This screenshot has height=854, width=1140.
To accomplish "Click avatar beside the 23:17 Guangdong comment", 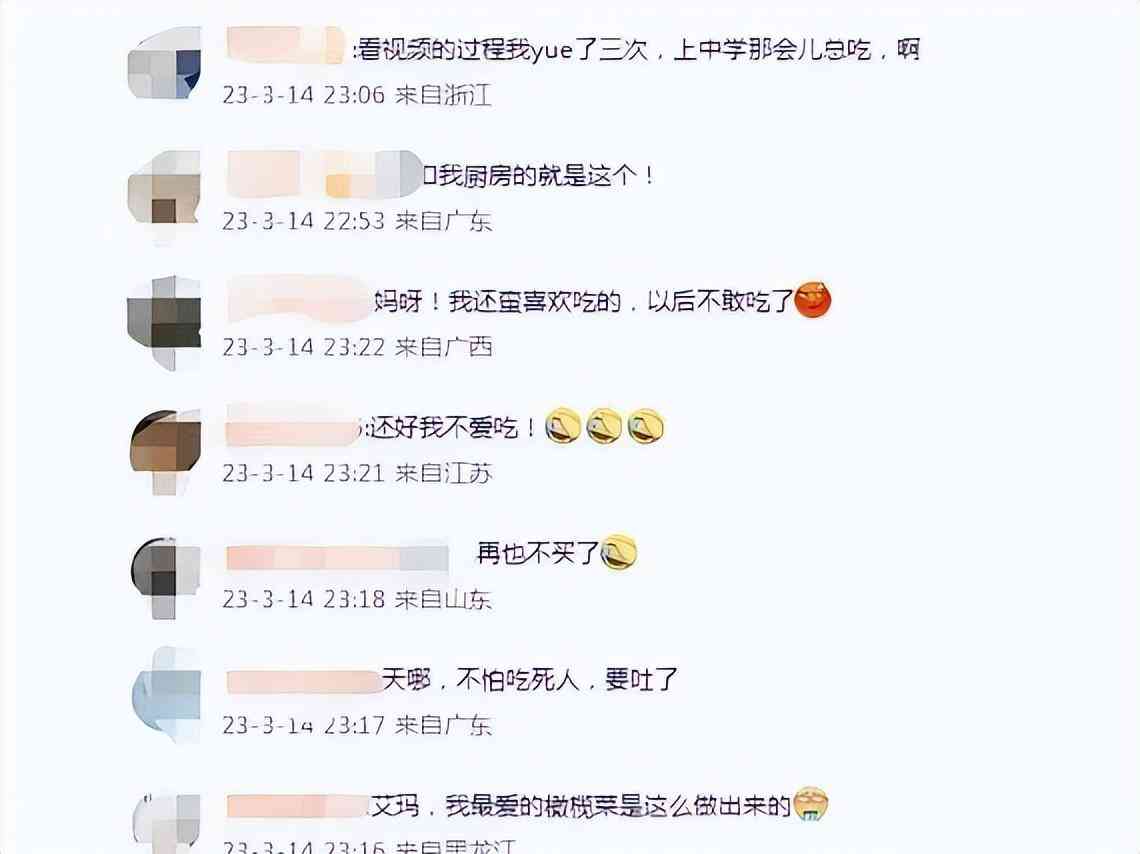I will [x=166, y=696].
